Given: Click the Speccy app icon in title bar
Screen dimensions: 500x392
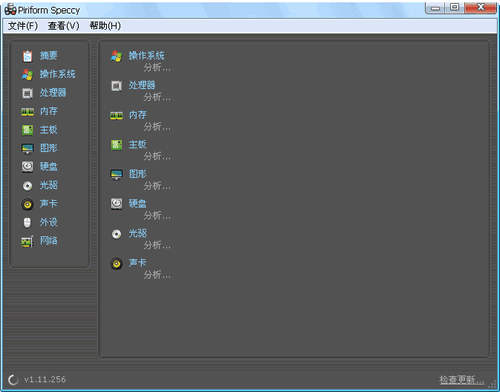Looking at the screenshot, I should [10, 10].
